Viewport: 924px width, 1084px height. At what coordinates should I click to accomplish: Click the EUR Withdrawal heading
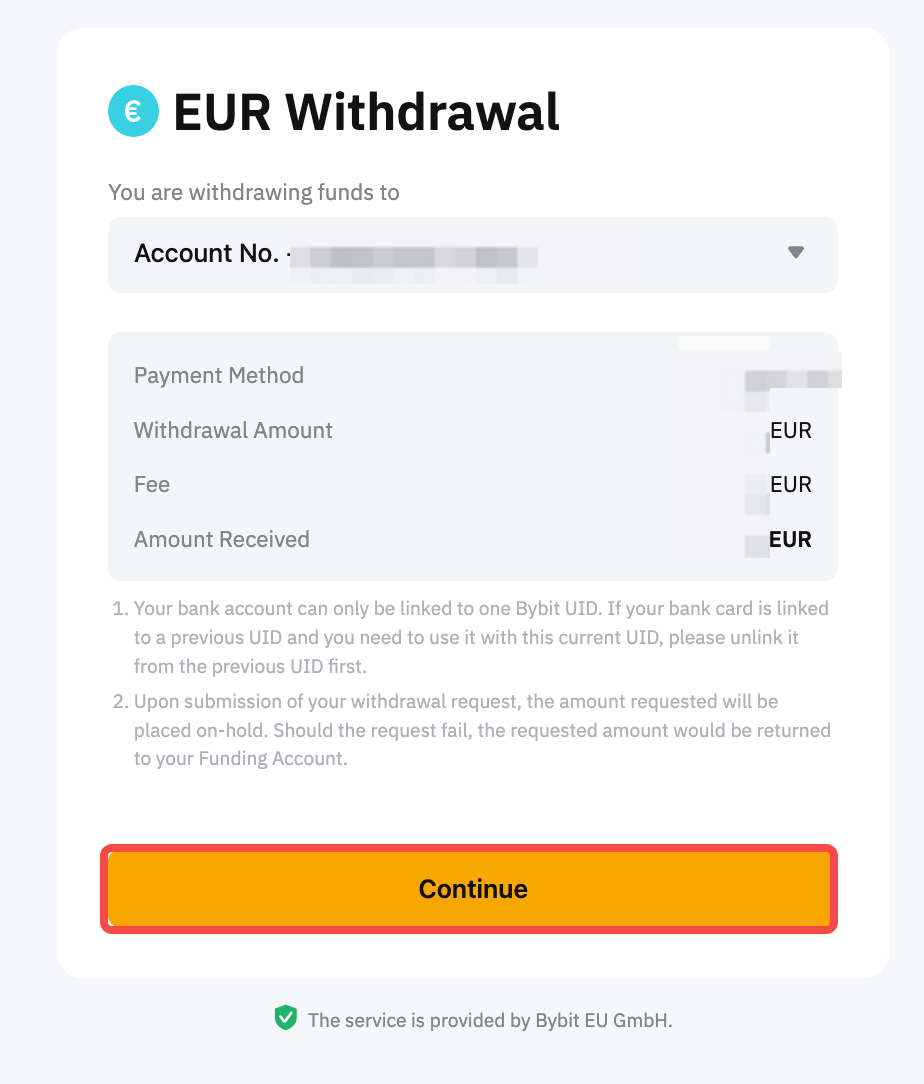point(366,112)
